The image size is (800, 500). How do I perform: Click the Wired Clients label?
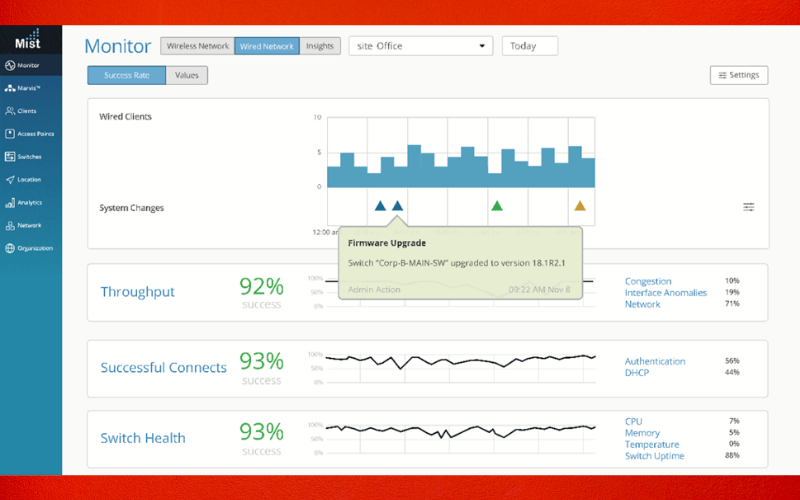point(126,116)
